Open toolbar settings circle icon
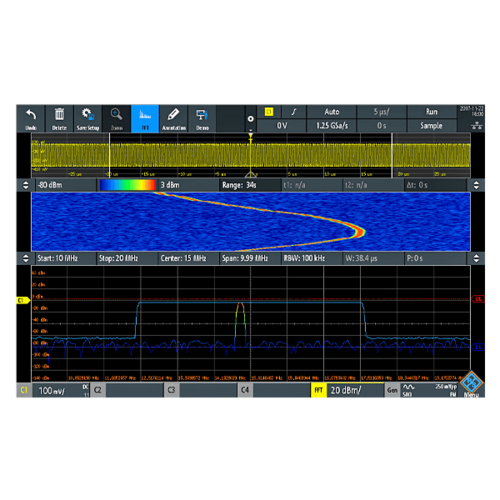Image resolution: width=500 pixels, height=500 pixels. (x=251, y=119)
